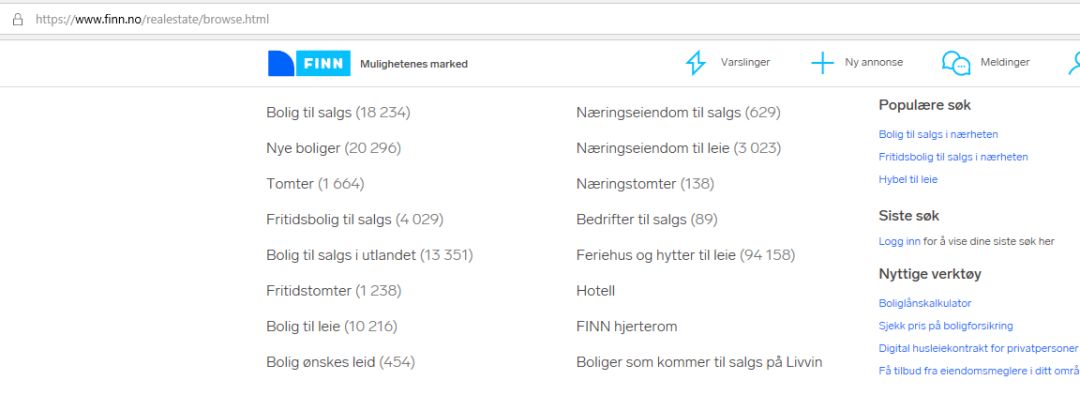Open Feriehus og hytter til leie
Image resolution: width=1080 pixels, height=411 pixels.
[x=685, y=255]
